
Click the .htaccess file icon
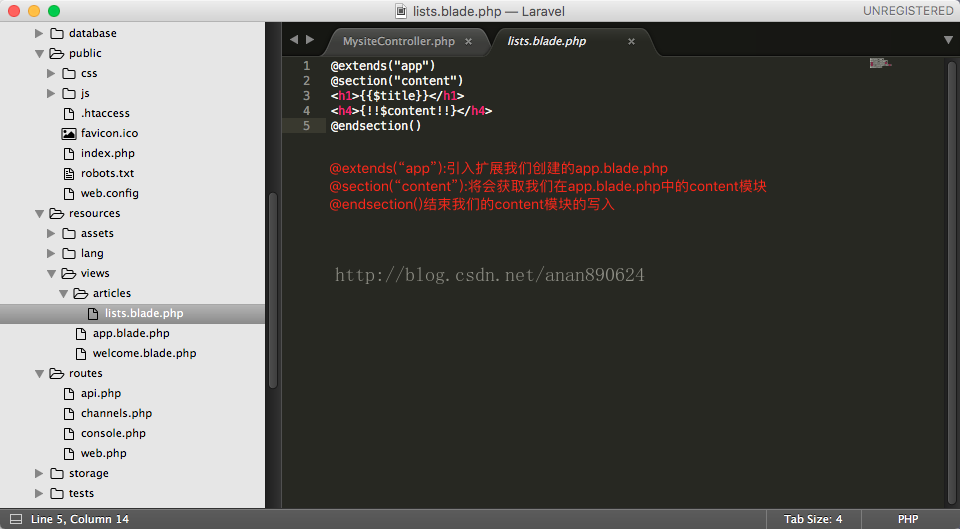coord(69,113)
